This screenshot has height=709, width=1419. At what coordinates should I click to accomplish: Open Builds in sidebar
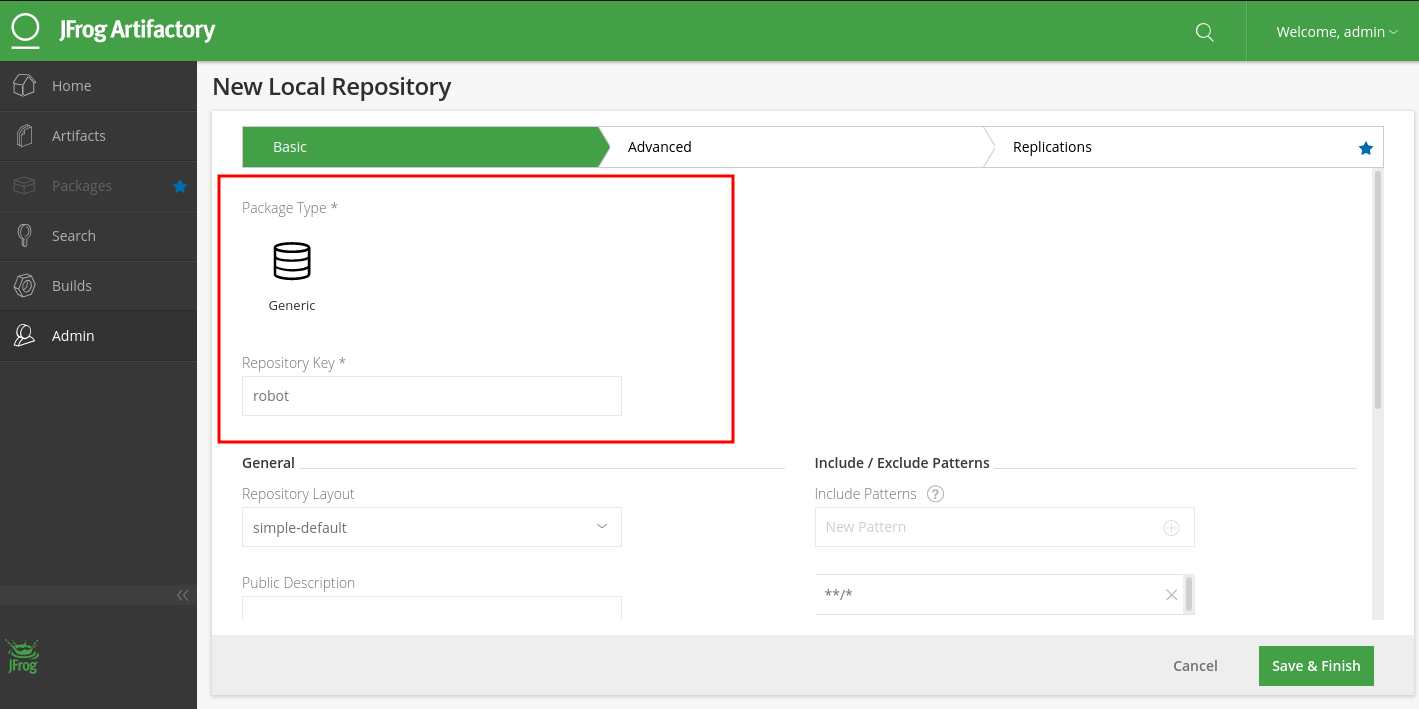[x=98, y=286]
